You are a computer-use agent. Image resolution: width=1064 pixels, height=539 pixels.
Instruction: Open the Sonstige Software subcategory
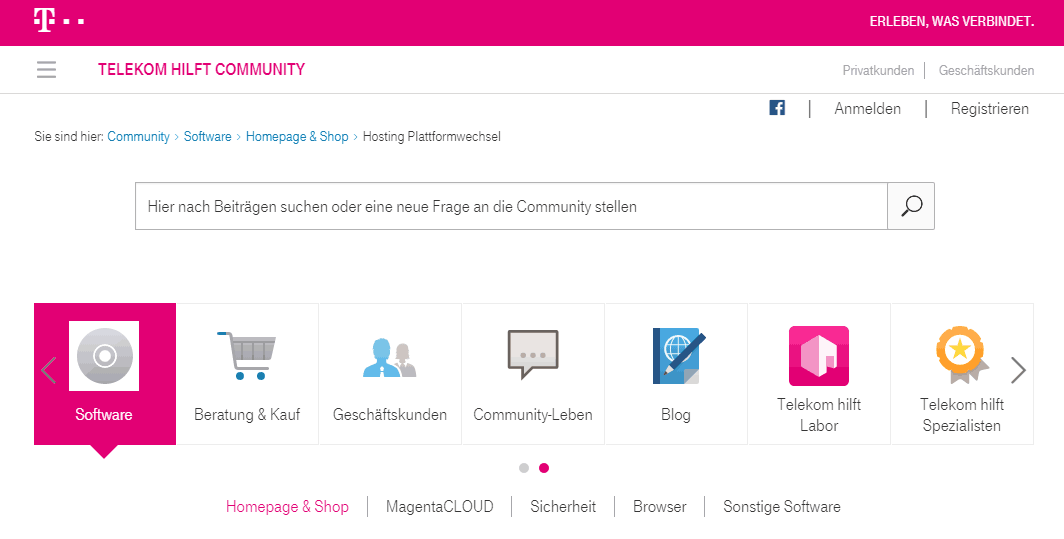(x=782, y=506)
